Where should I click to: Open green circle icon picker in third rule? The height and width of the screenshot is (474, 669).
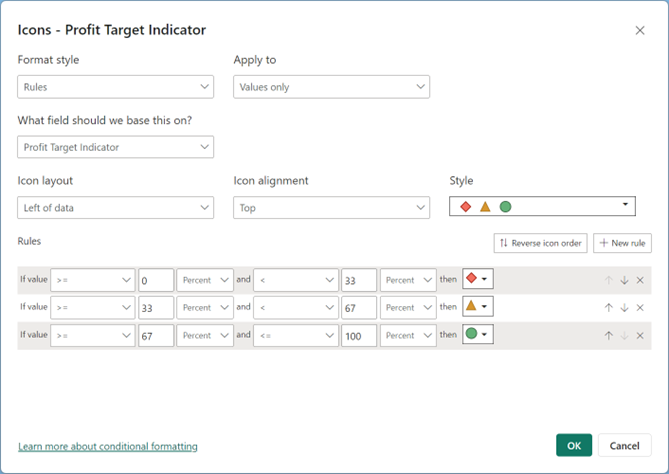pyautogui.click(x=478, y=334)
